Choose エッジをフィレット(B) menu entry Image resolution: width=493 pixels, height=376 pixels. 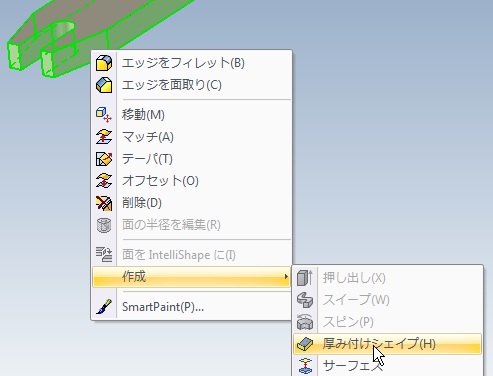point(192,63)
